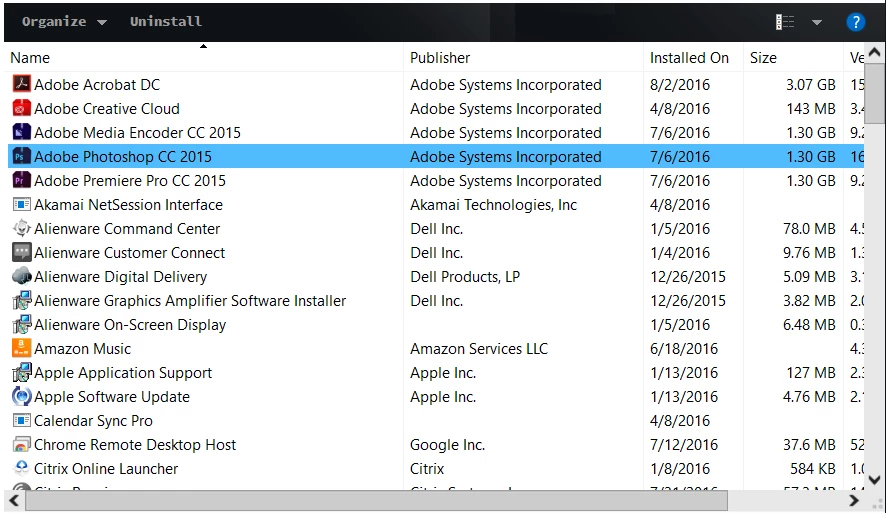Select the Akamai NetSession Interface name
886x513 pixels.
pyautogui.click(x=128, y=205)
